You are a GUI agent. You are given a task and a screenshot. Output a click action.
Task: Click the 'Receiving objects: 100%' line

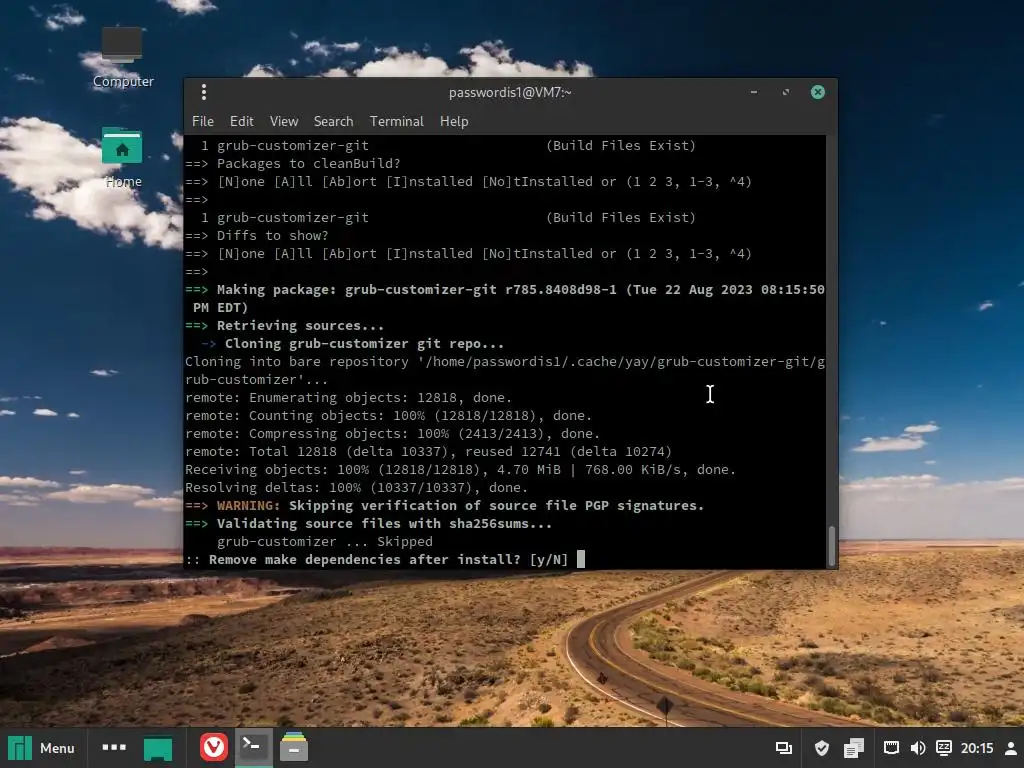pyautogui.click(x=460, y=470)
